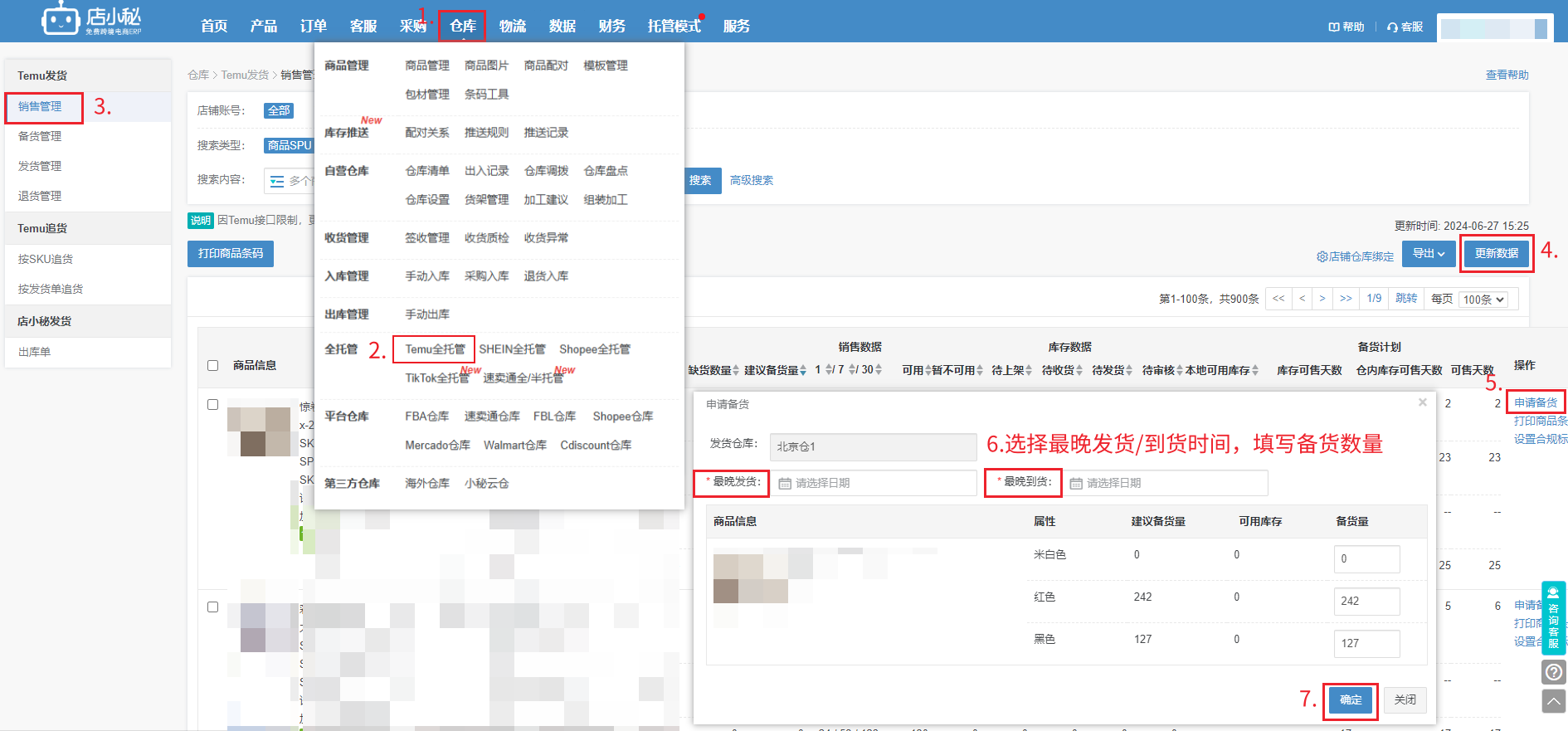Go to the first page with <<
The width and height of the screenshot is (1568, 731).
[1278, 299]
